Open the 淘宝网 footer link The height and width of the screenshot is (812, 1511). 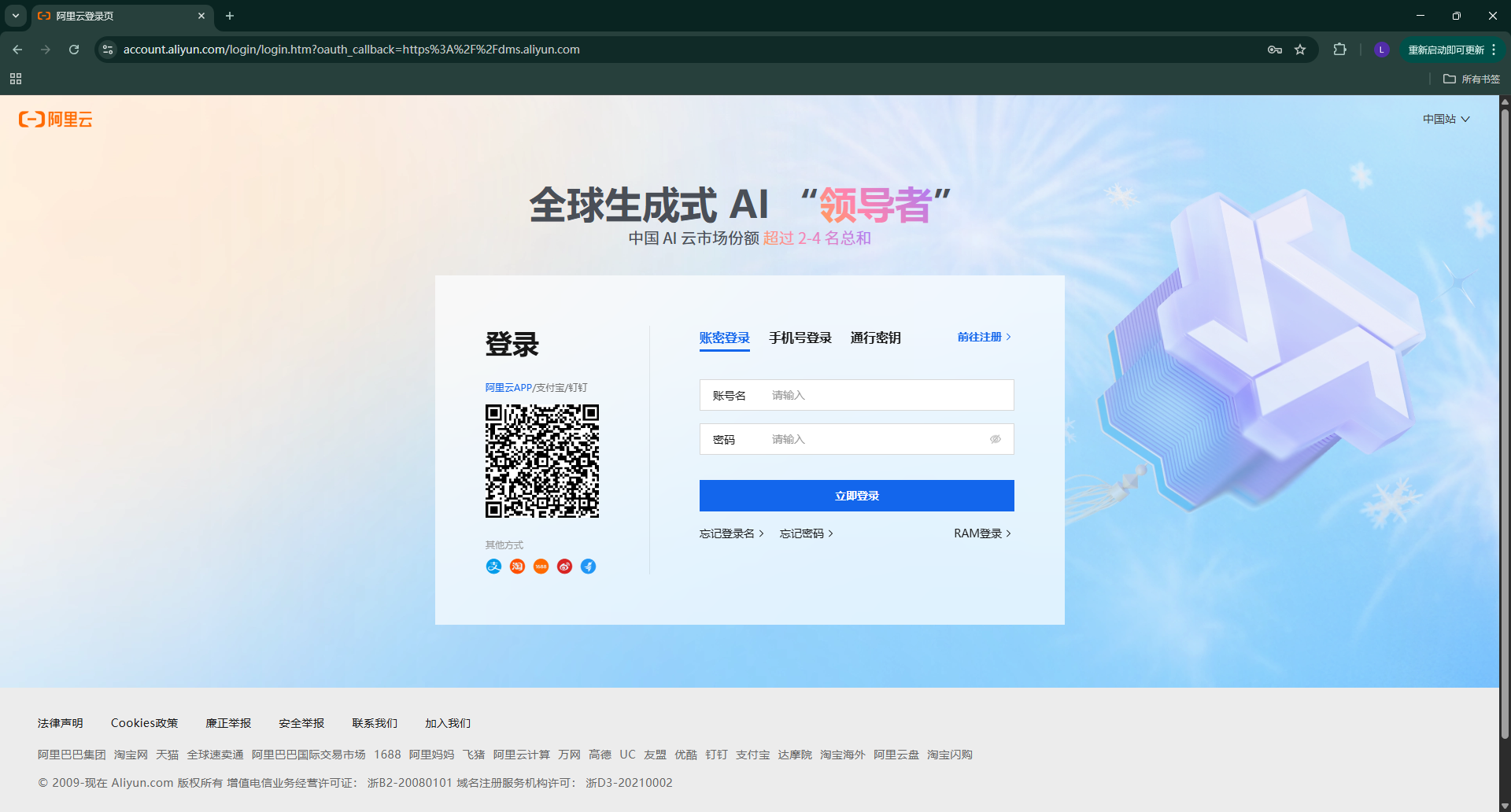pyautogui.click(x=131, y=755)
